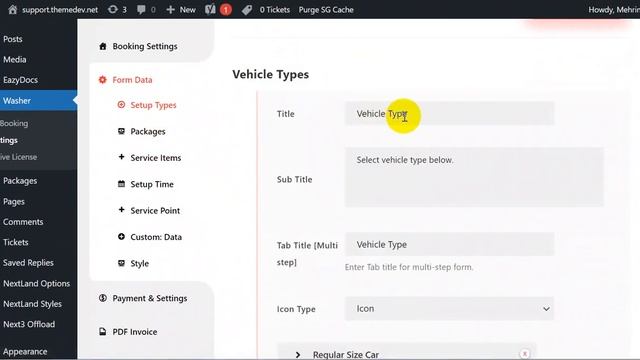The image size is (640, 360).
Task: Click plus icon beside Service Point
Action: 121,210
